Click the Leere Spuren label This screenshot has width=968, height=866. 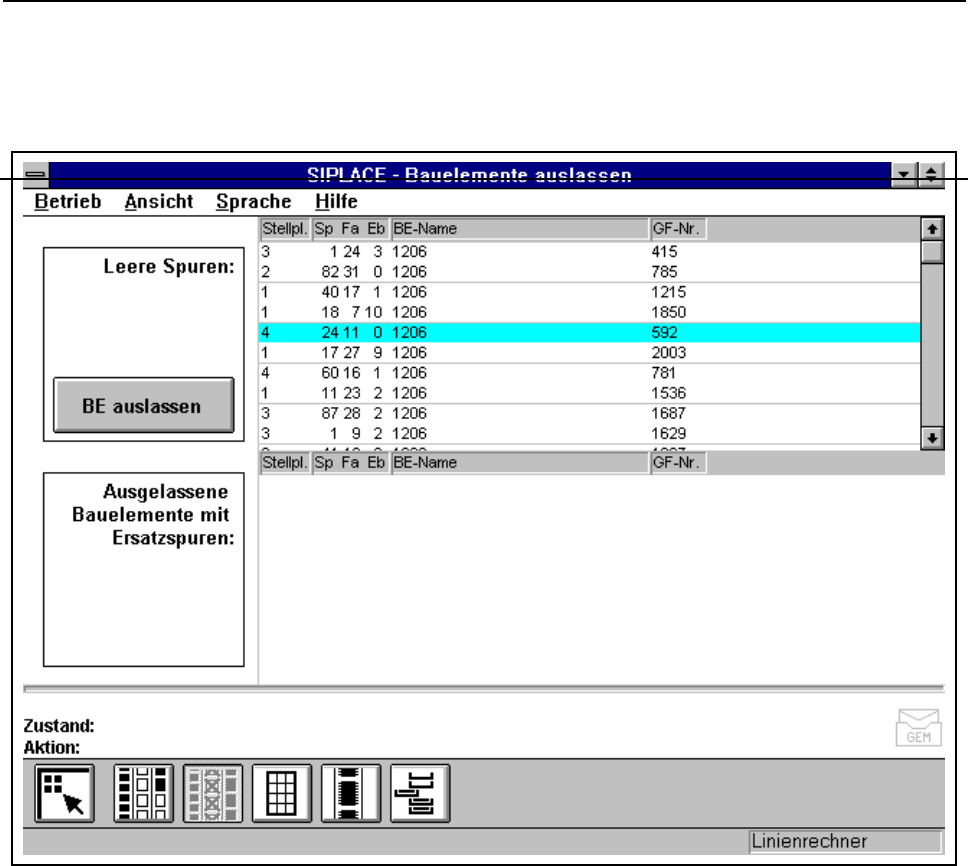(x=169, y=267)
